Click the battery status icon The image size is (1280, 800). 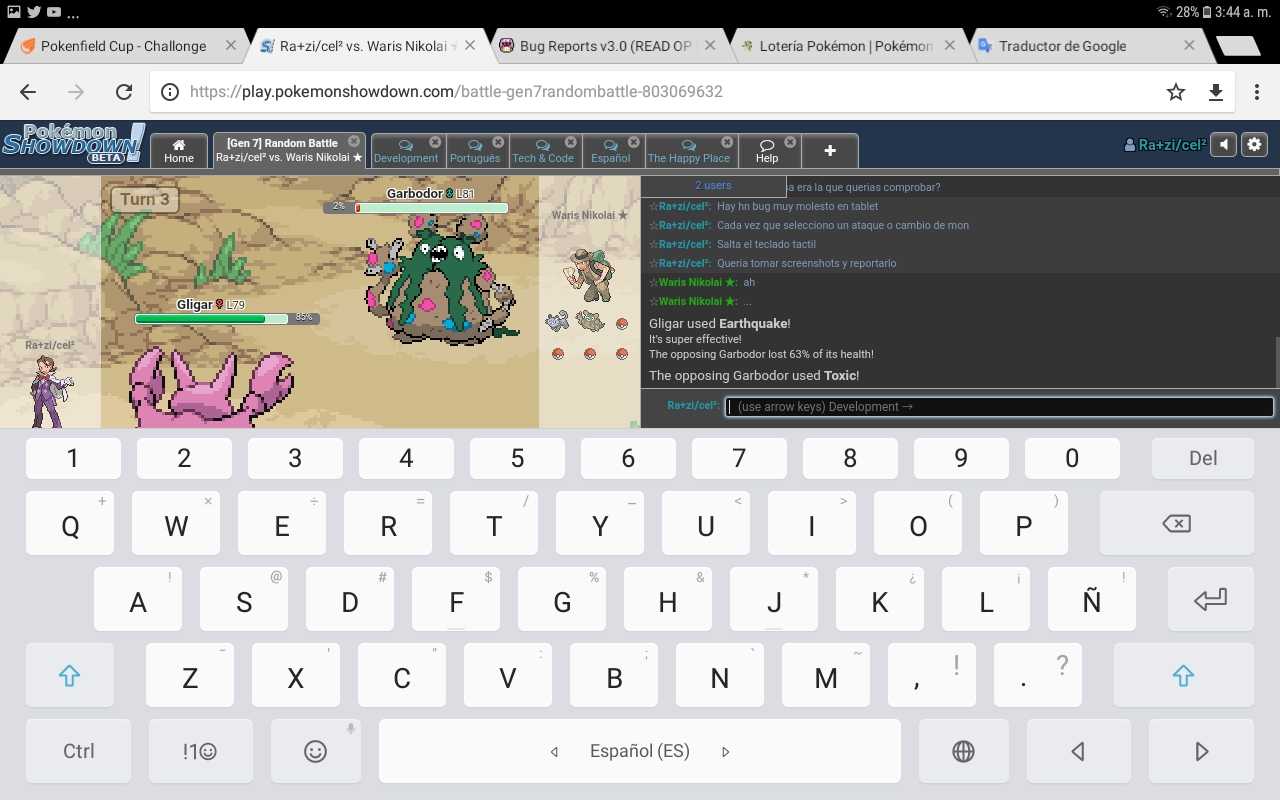(x=1207, y=12)
